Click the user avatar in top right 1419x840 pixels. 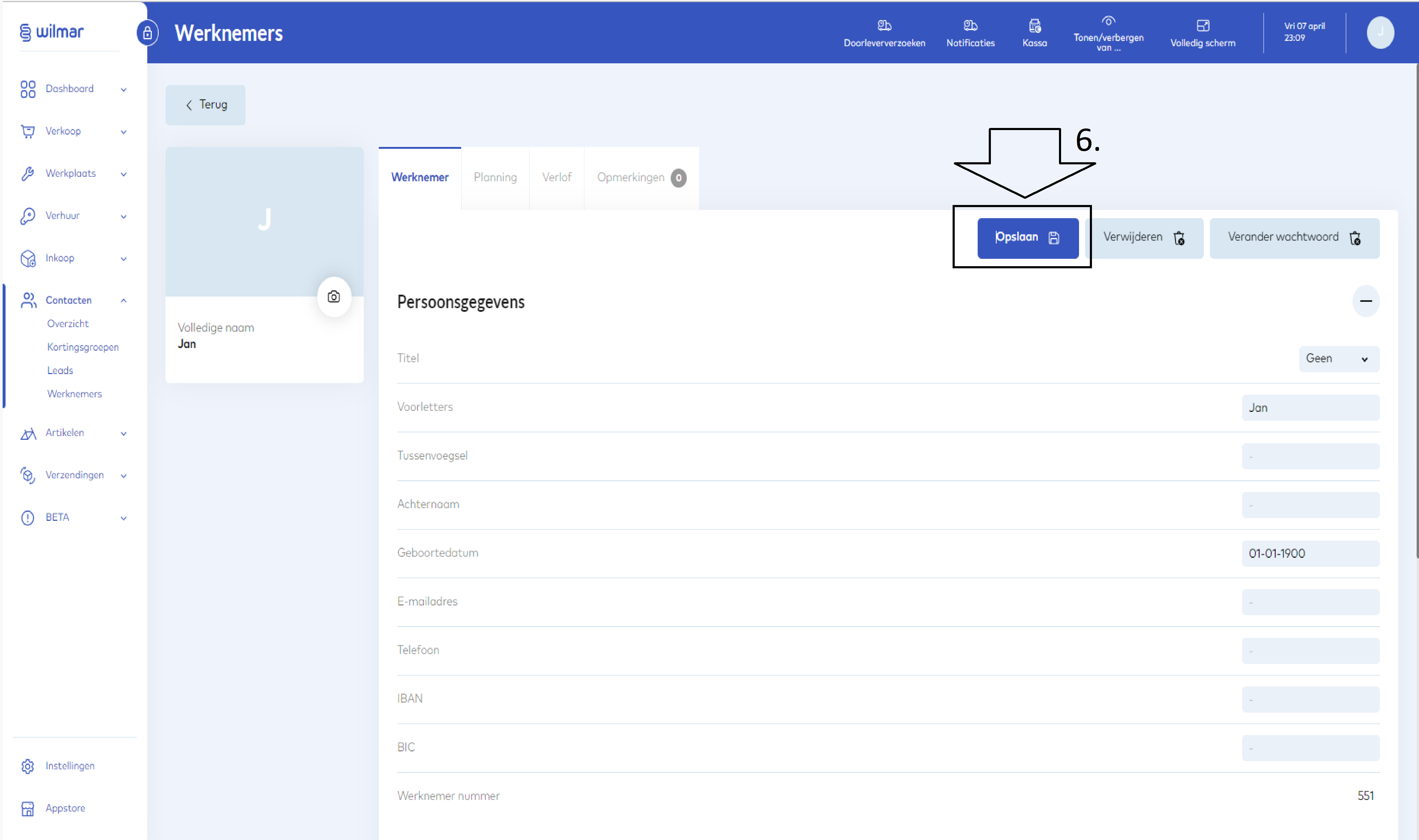point(1380,33)
